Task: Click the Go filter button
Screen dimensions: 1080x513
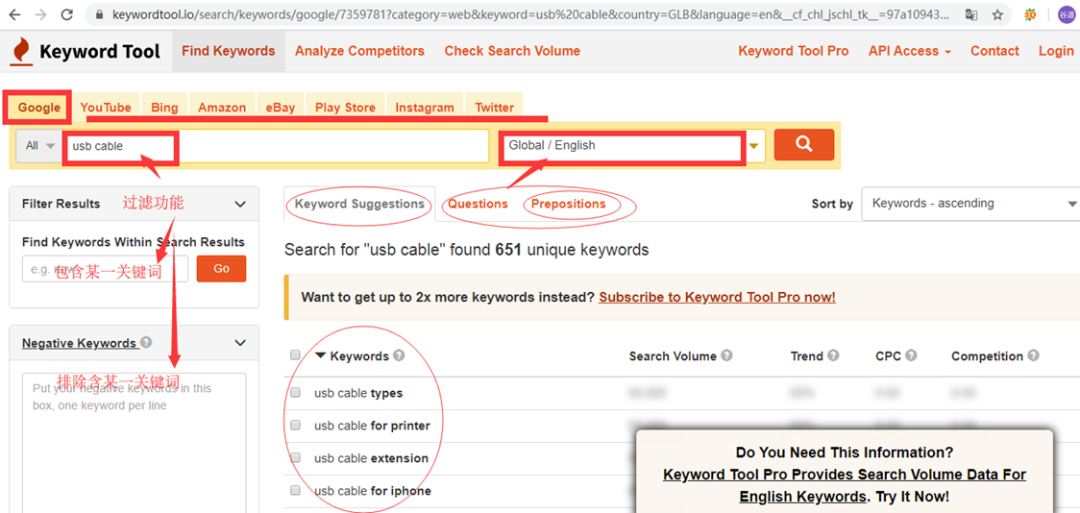Action: (221, 269)
